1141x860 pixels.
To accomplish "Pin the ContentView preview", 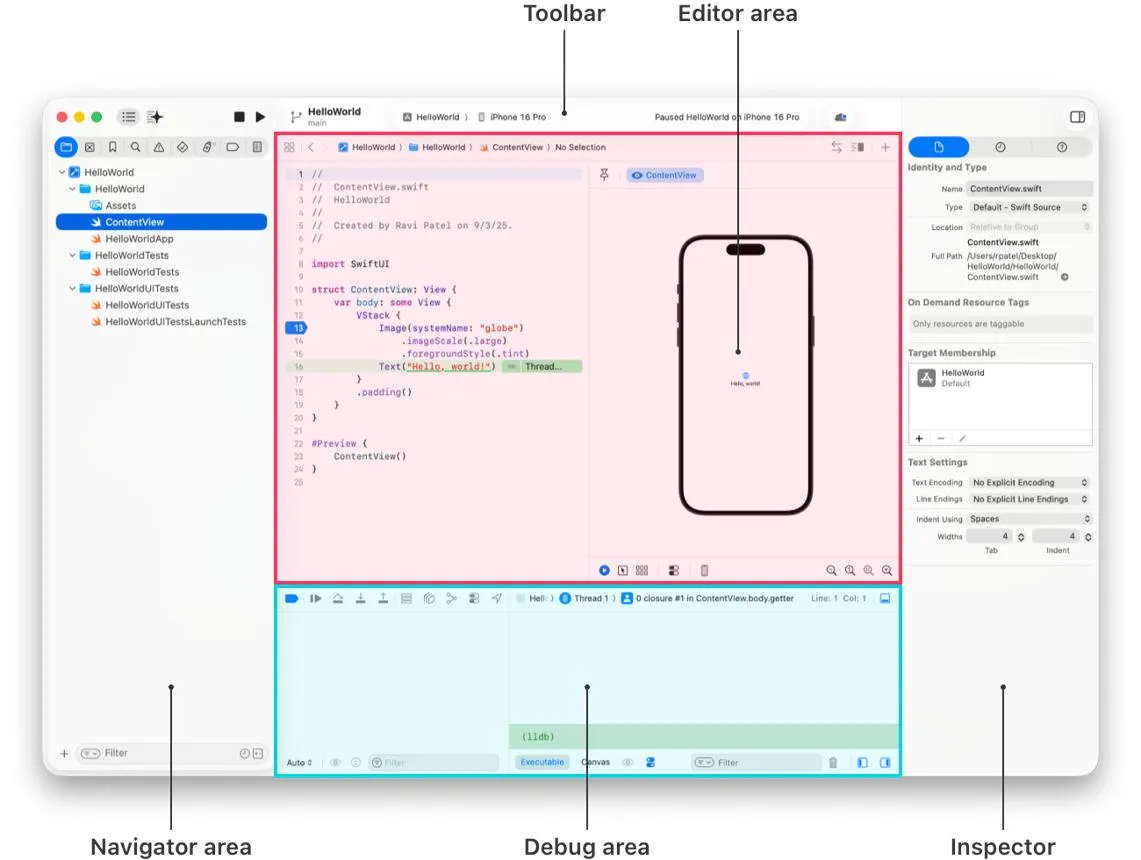I will tap(604, 175).
